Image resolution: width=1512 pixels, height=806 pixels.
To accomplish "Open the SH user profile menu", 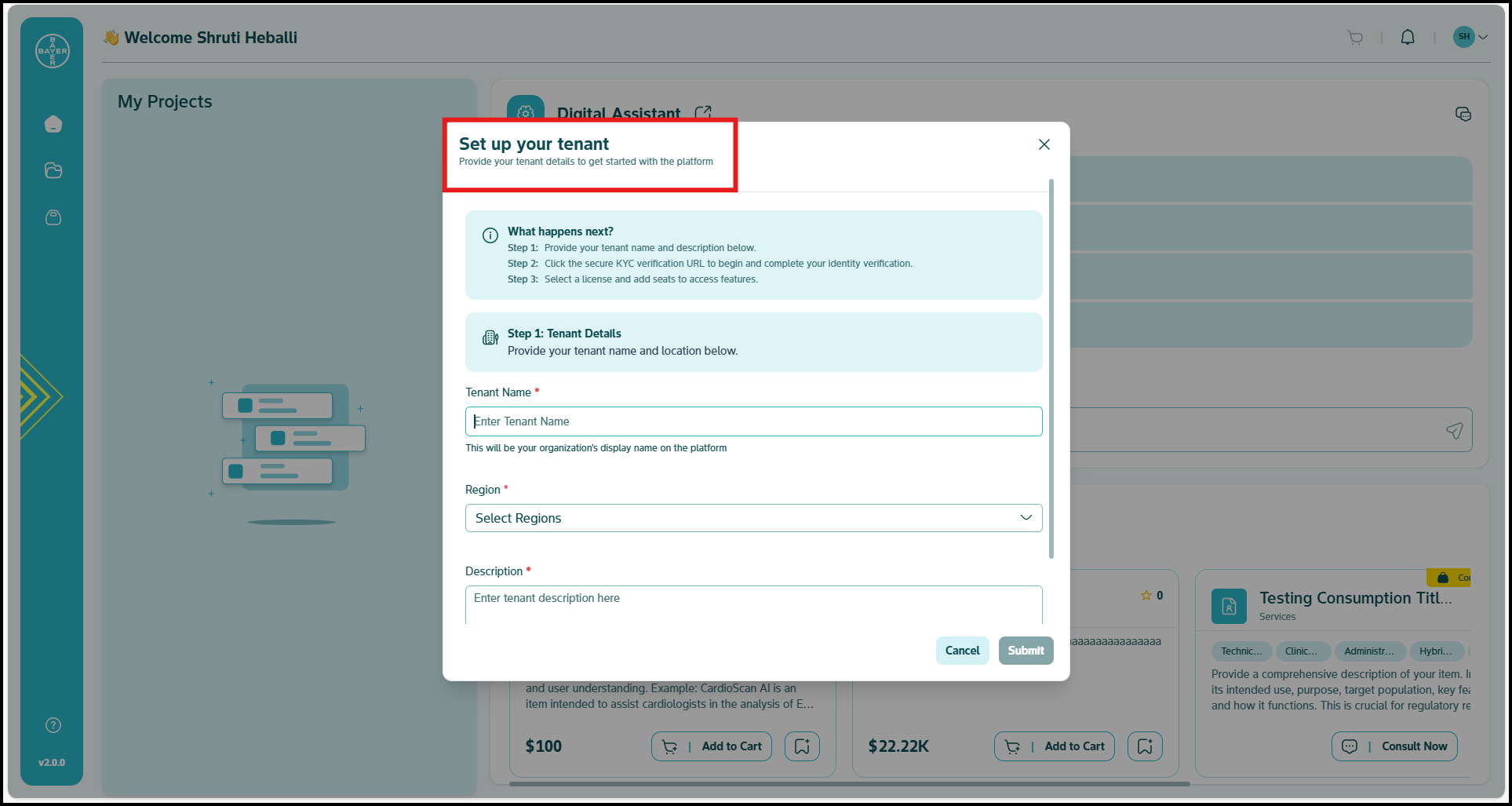I will (x=1470, y=37).
